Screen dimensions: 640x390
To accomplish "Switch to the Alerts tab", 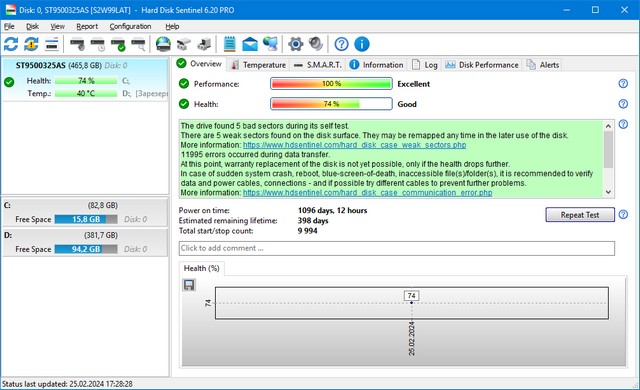I will pyautogui.click(x=543, y=65).
